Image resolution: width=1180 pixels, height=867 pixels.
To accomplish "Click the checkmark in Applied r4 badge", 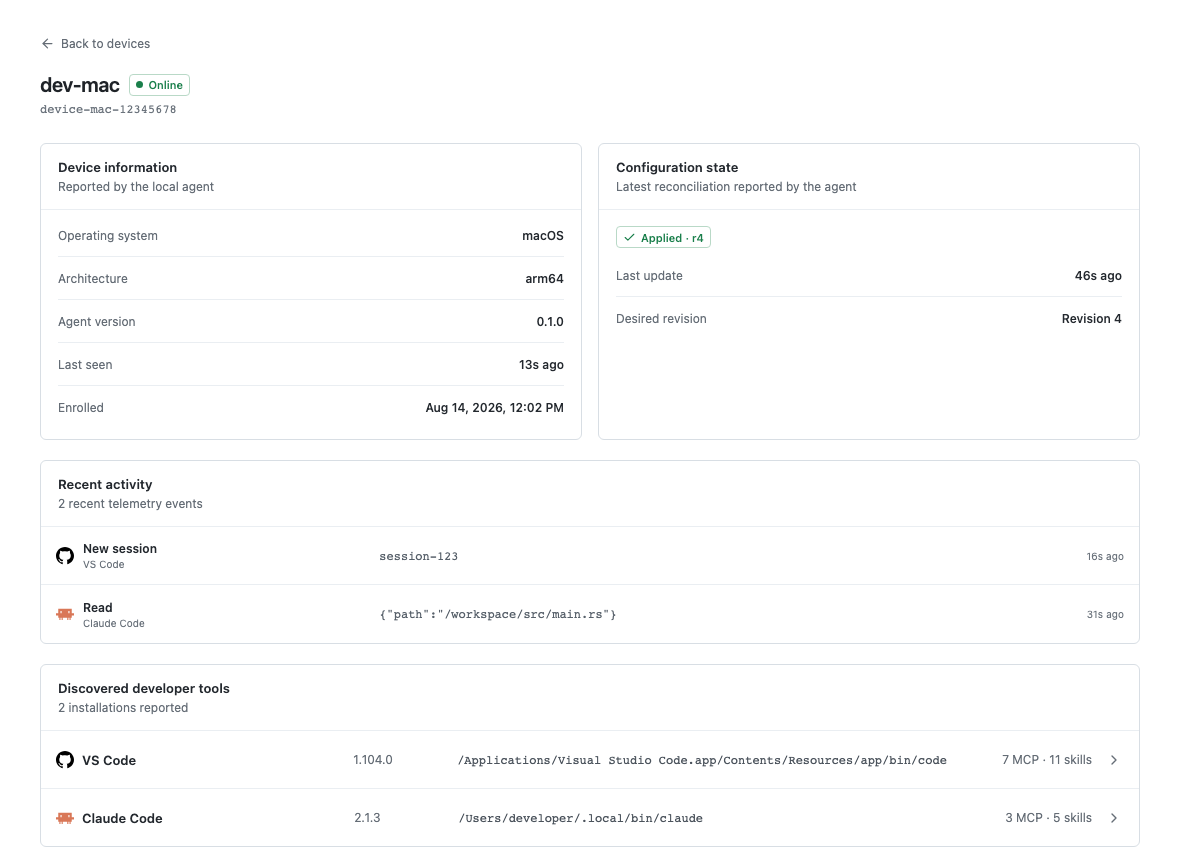I will coord(629,238).
